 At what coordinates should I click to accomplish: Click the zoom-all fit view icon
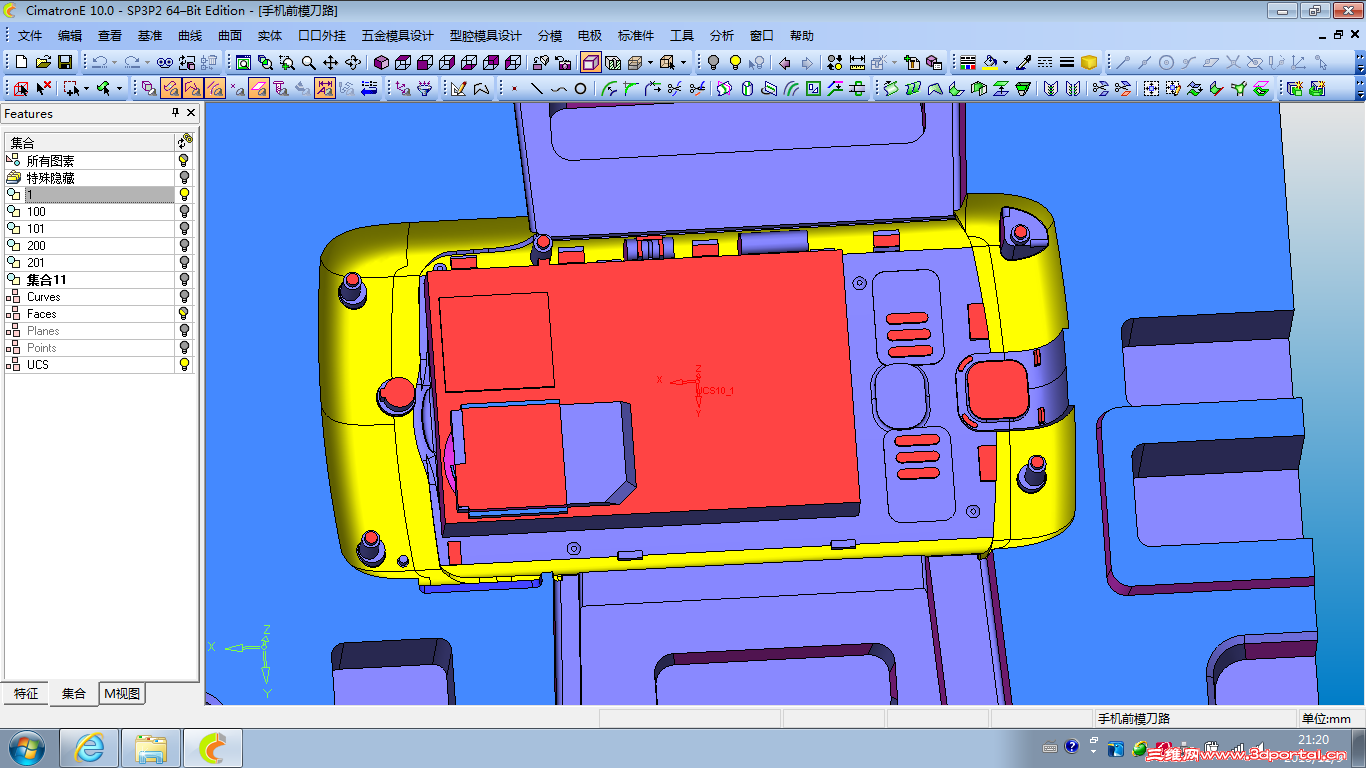(243, 62)
